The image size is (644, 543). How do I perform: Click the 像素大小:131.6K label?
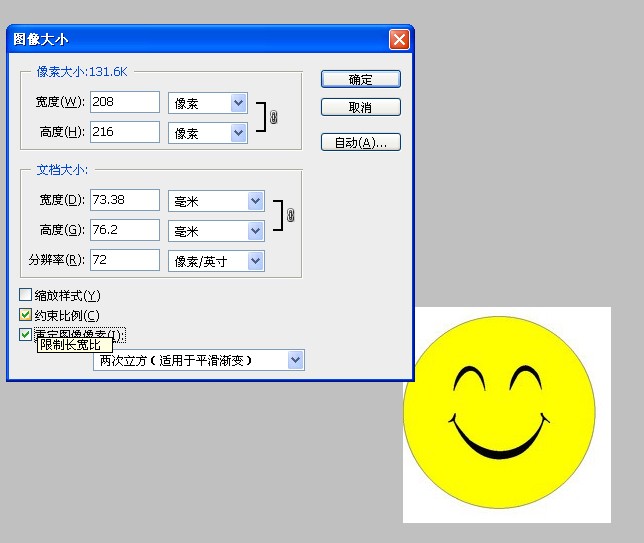82,72
